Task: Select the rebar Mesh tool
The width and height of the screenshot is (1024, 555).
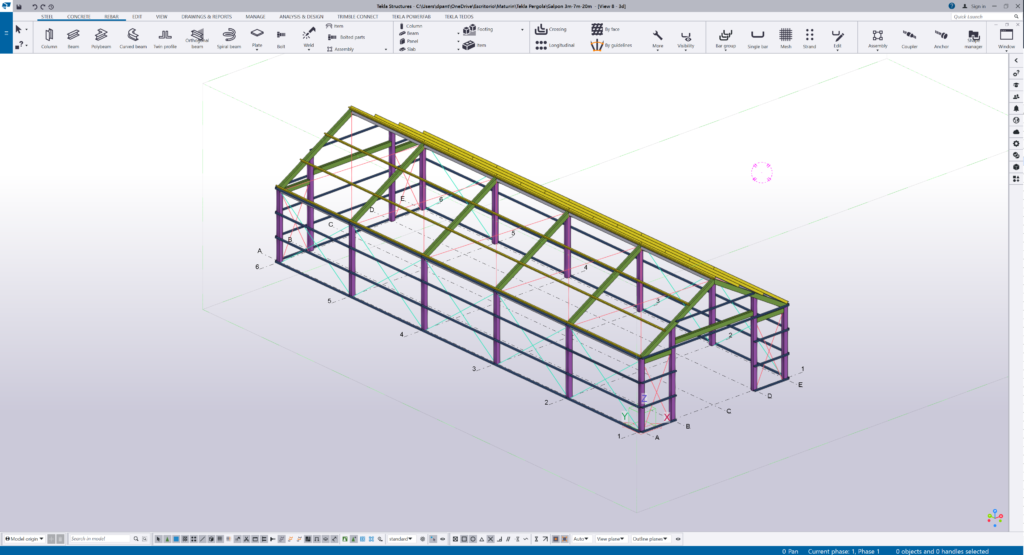Action: pyautogui.click(x=786, y=37)
